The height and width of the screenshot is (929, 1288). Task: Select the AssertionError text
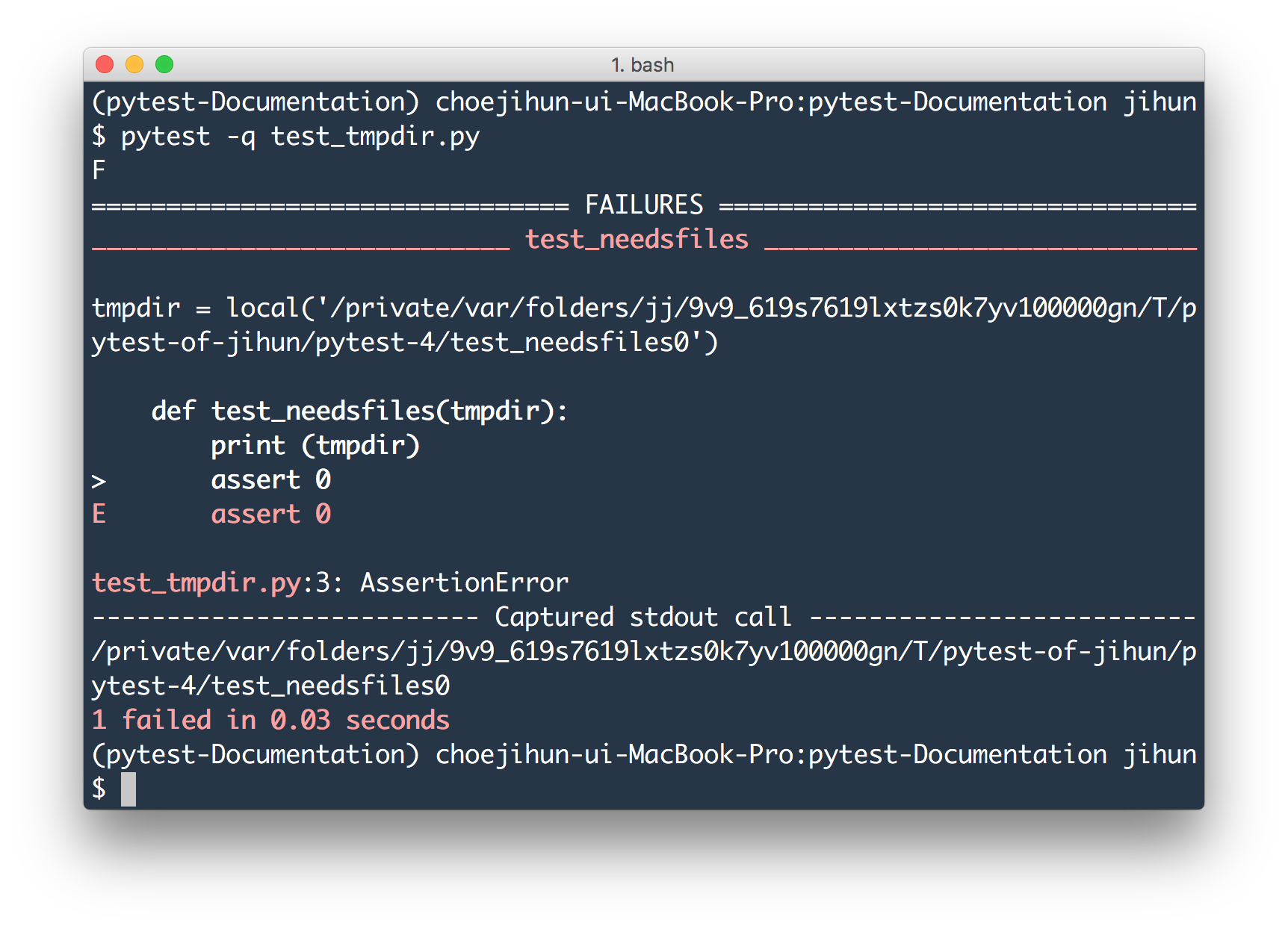pos(464,582)
